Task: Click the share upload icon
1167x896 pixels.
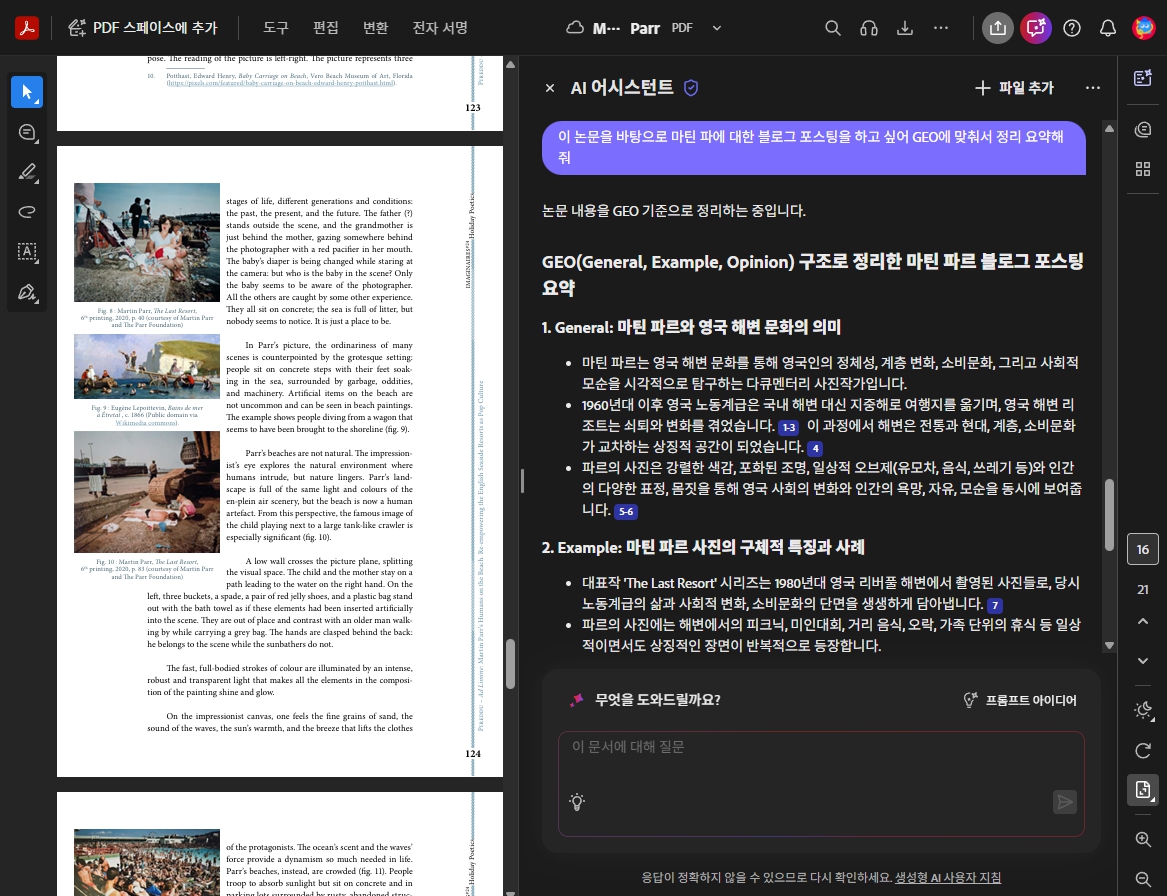Action: coord(997,28)
